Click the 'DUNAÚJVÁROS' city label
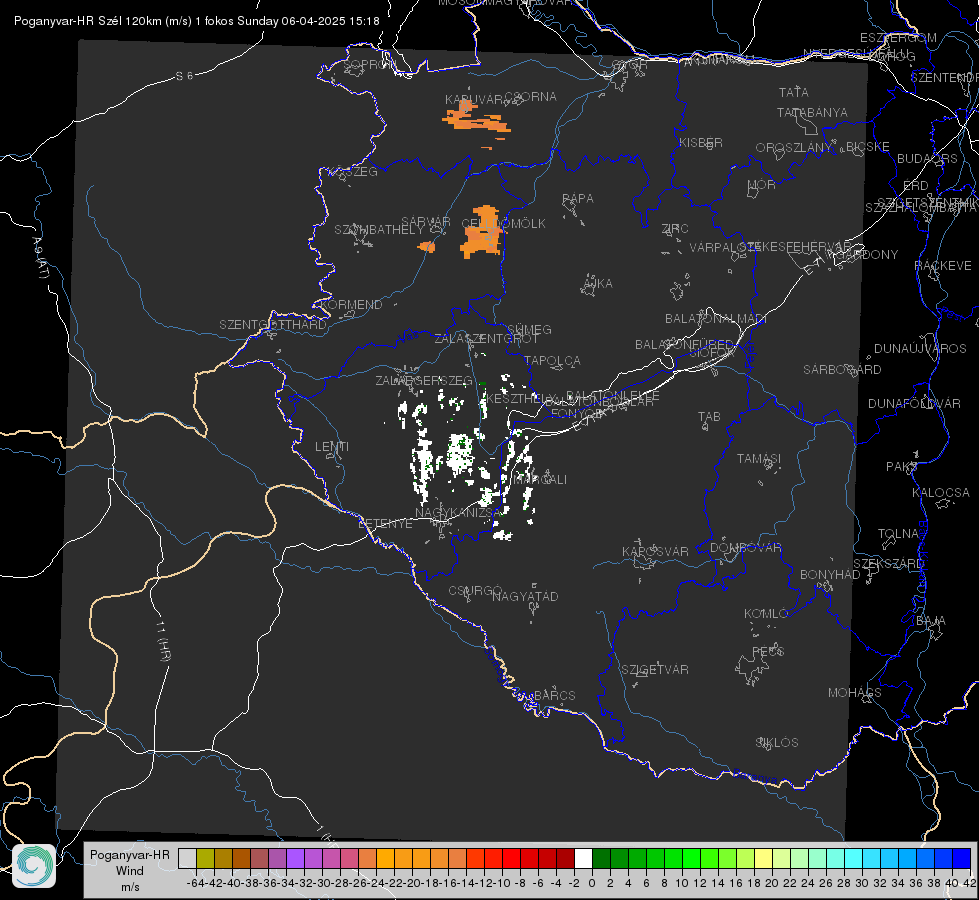Image resolution: width=979 pixels, height=900 pixels. (920, 349)
